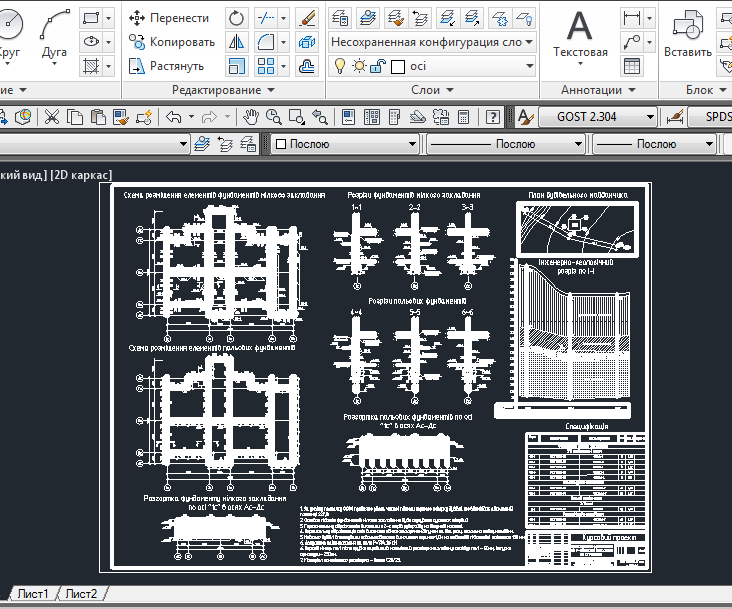The width and height of the screenshot is (732, 609).
Task: Activate the Rotate tool in Редактирование
Action: coord(236,18)
